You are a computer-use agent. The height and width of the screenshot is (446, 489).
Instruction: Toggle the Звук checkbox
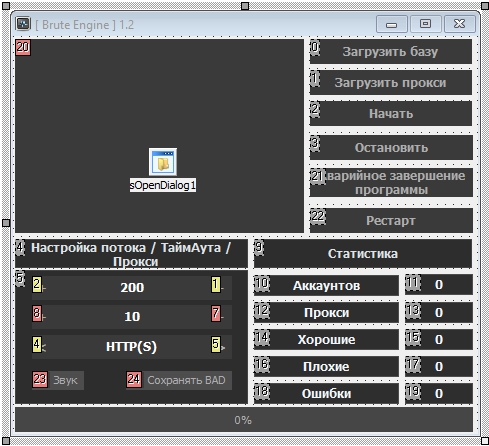[58, 380]
